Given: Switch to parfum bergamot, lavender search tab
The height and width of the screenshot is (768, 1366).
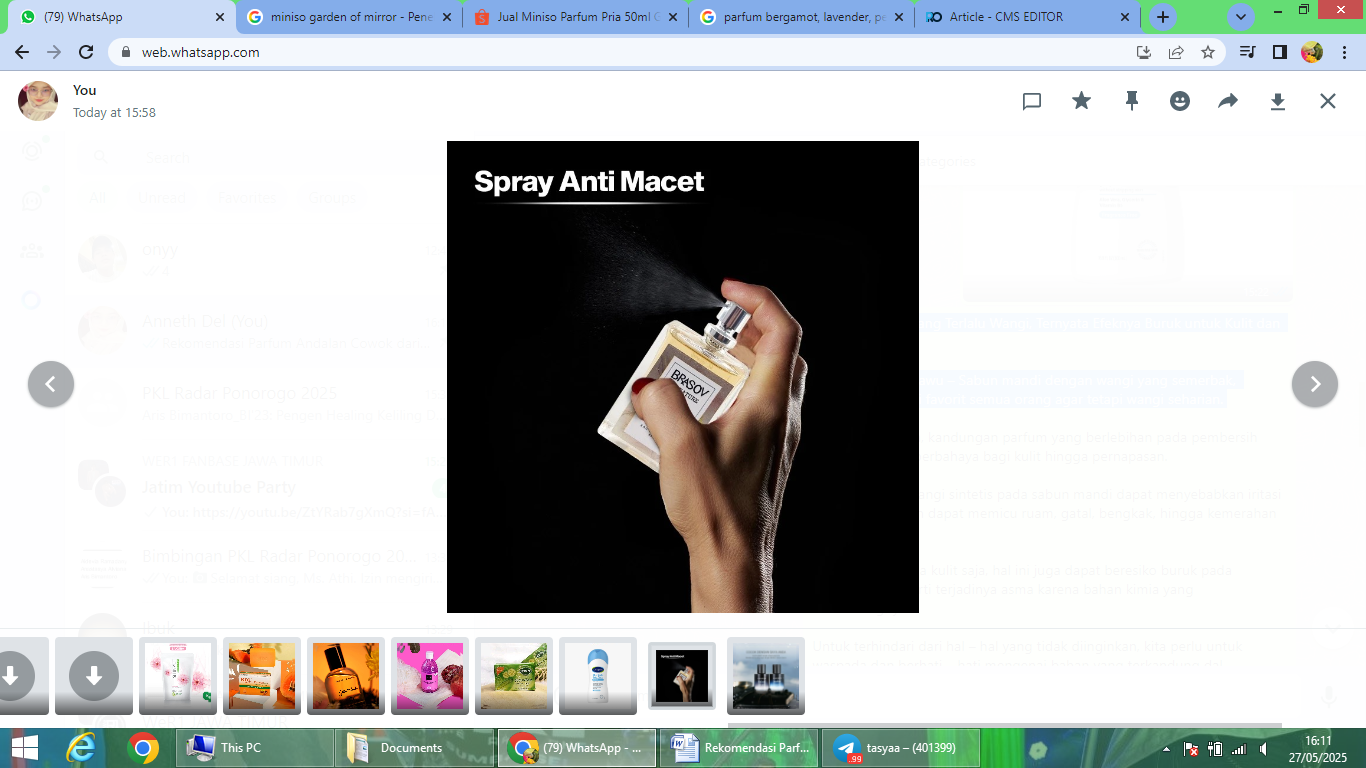Looking at the screenshot, I should click(x=802, y=17).
